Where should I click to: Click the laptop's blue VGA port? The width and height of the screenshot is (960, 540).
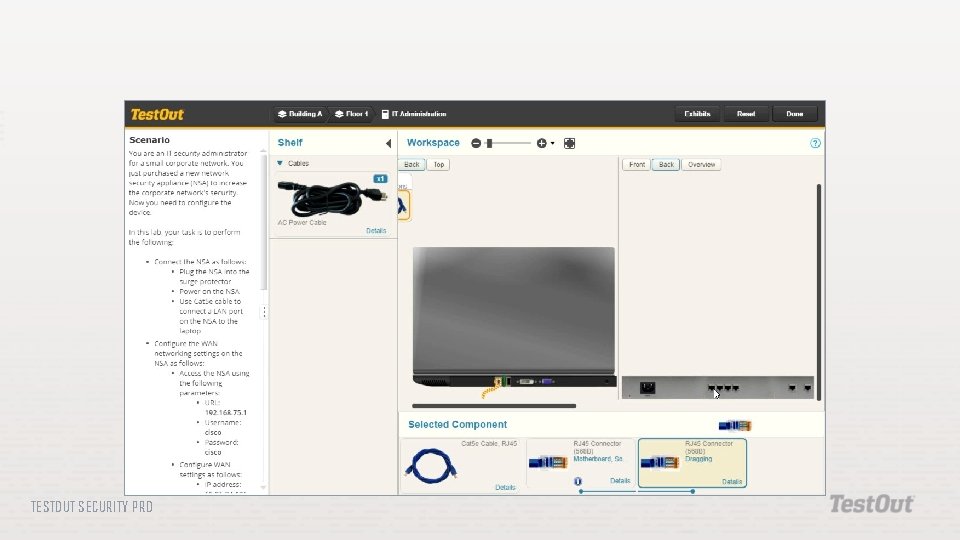tap(547, 381)
